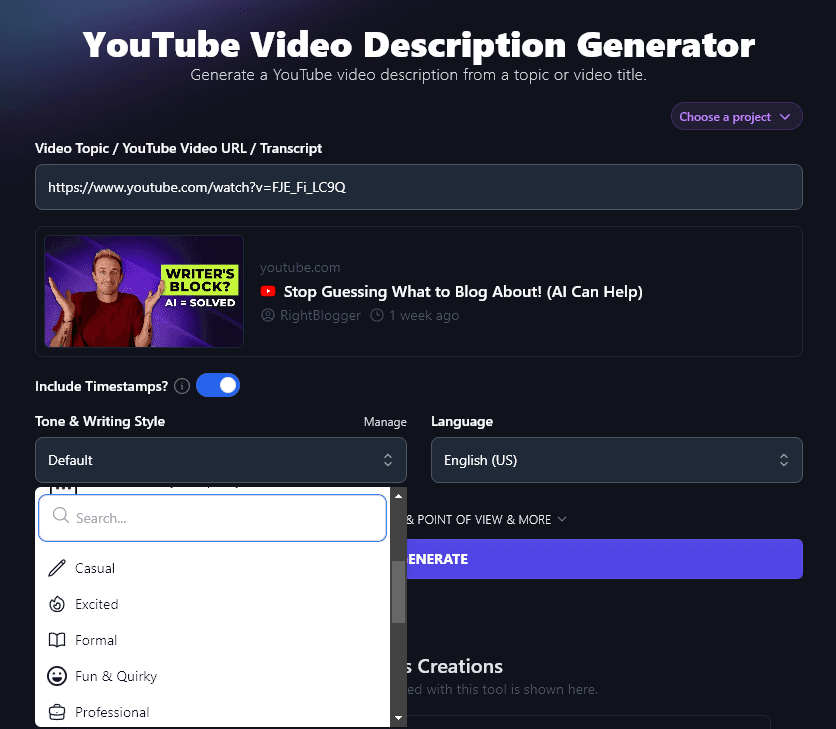Select the pencil icon beside Casual
This screenshot has height=729, width=836.
coord(57,568)
